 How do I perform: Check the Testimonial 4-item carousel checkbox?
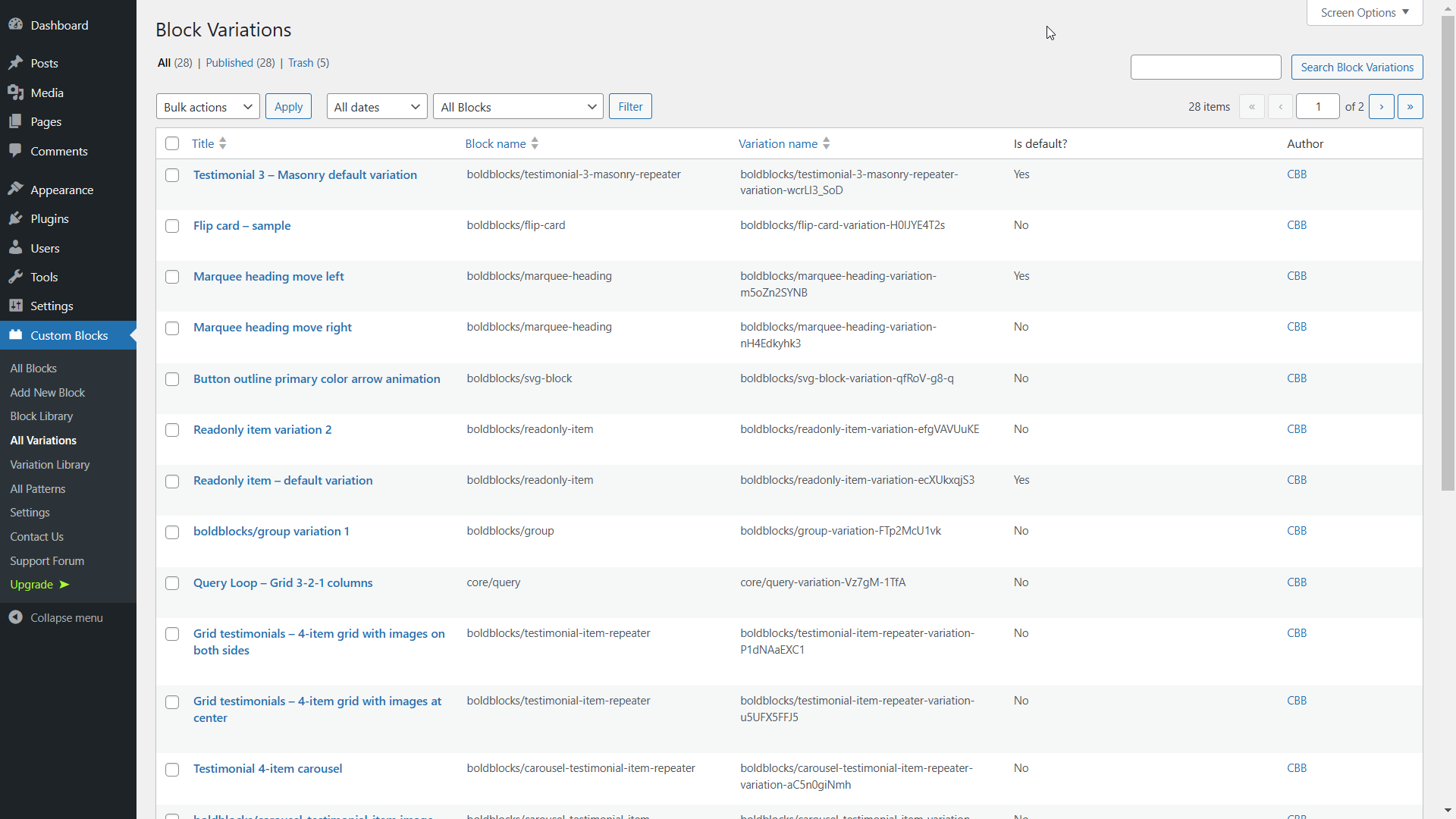(x=172, y=770)
